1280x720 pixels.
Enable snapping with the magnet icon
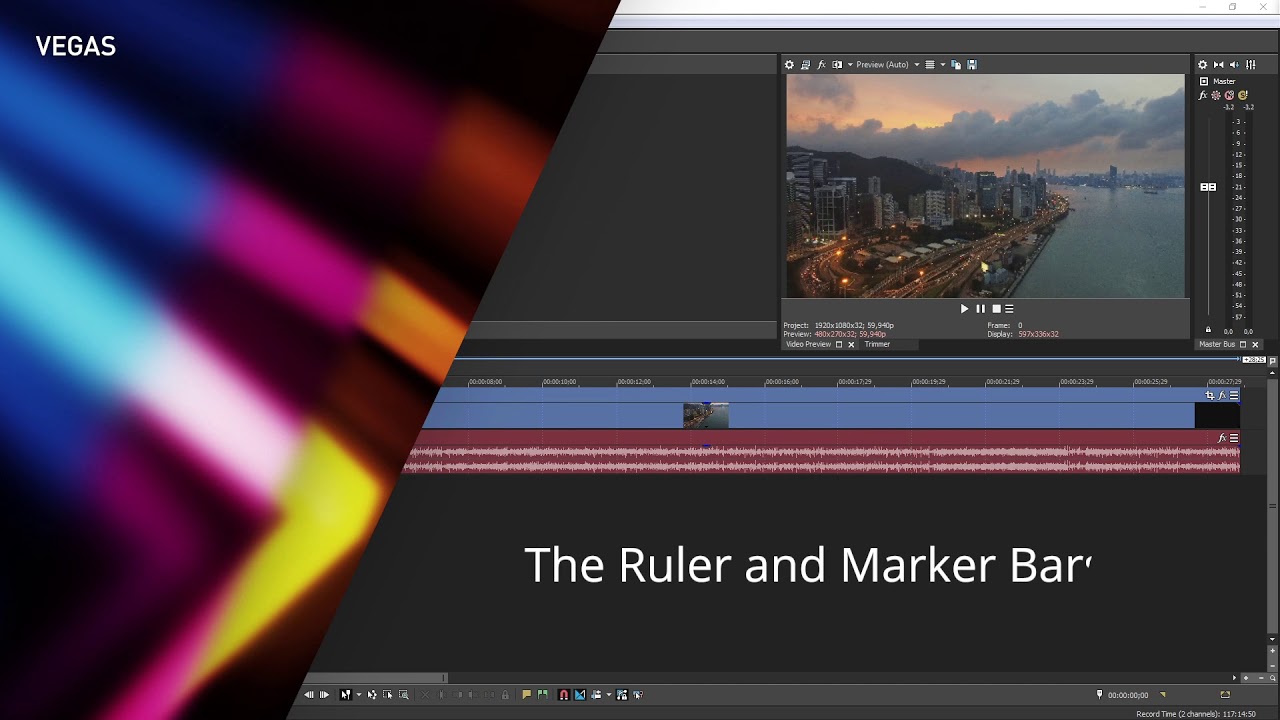pyautogui.click(x=564, y=694)
